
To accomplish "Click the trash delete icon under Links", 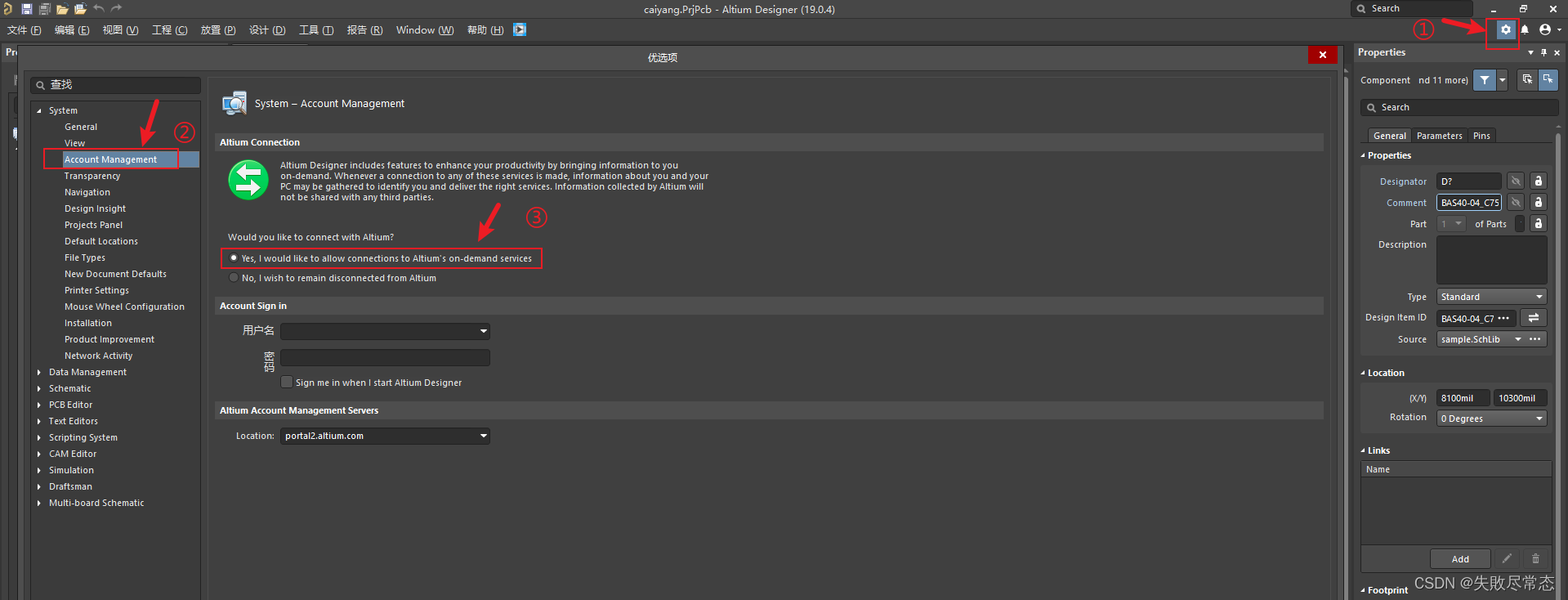I will (1535, 558).
